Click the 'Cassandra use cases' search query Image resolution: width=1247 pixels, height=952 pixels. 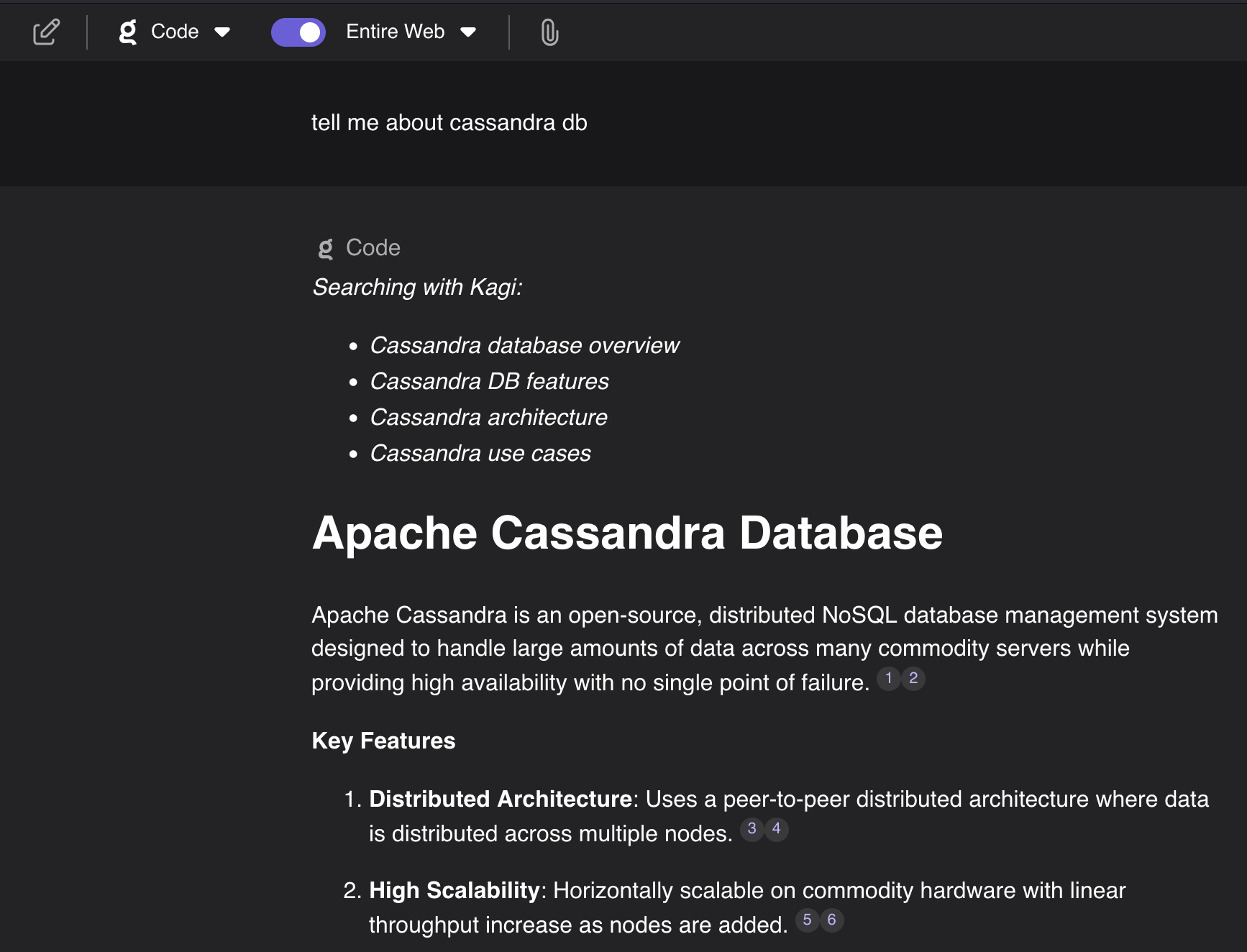click(480, 454)
